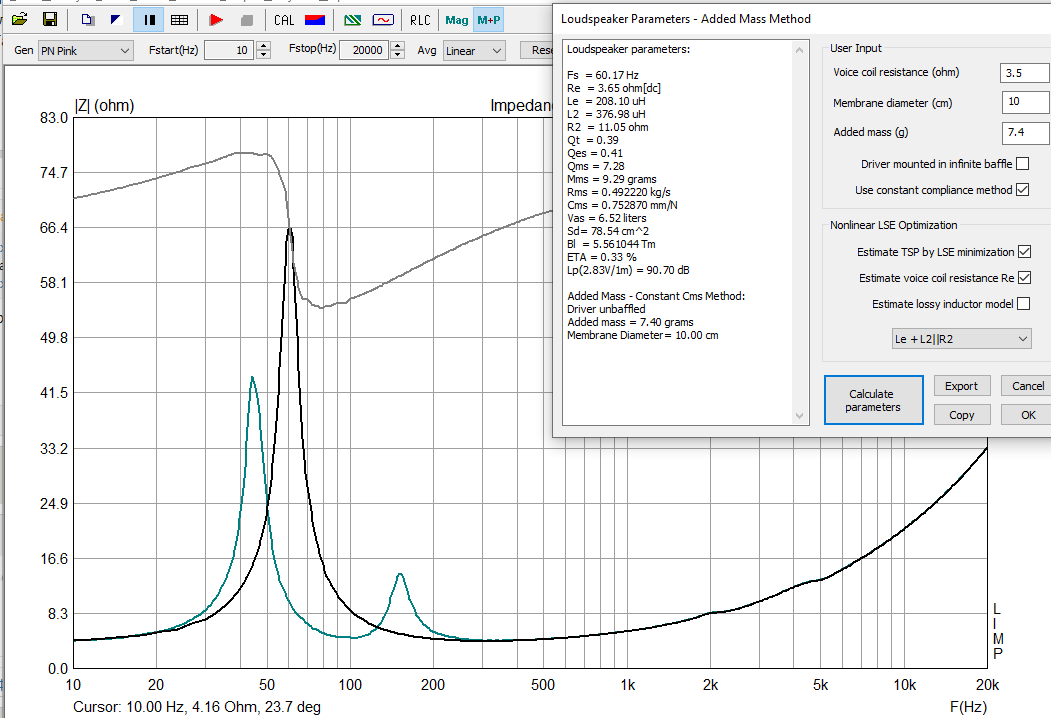Click the open file folder icon
The width and height of the screenshot is (1051, 718).
coord(19,19)
